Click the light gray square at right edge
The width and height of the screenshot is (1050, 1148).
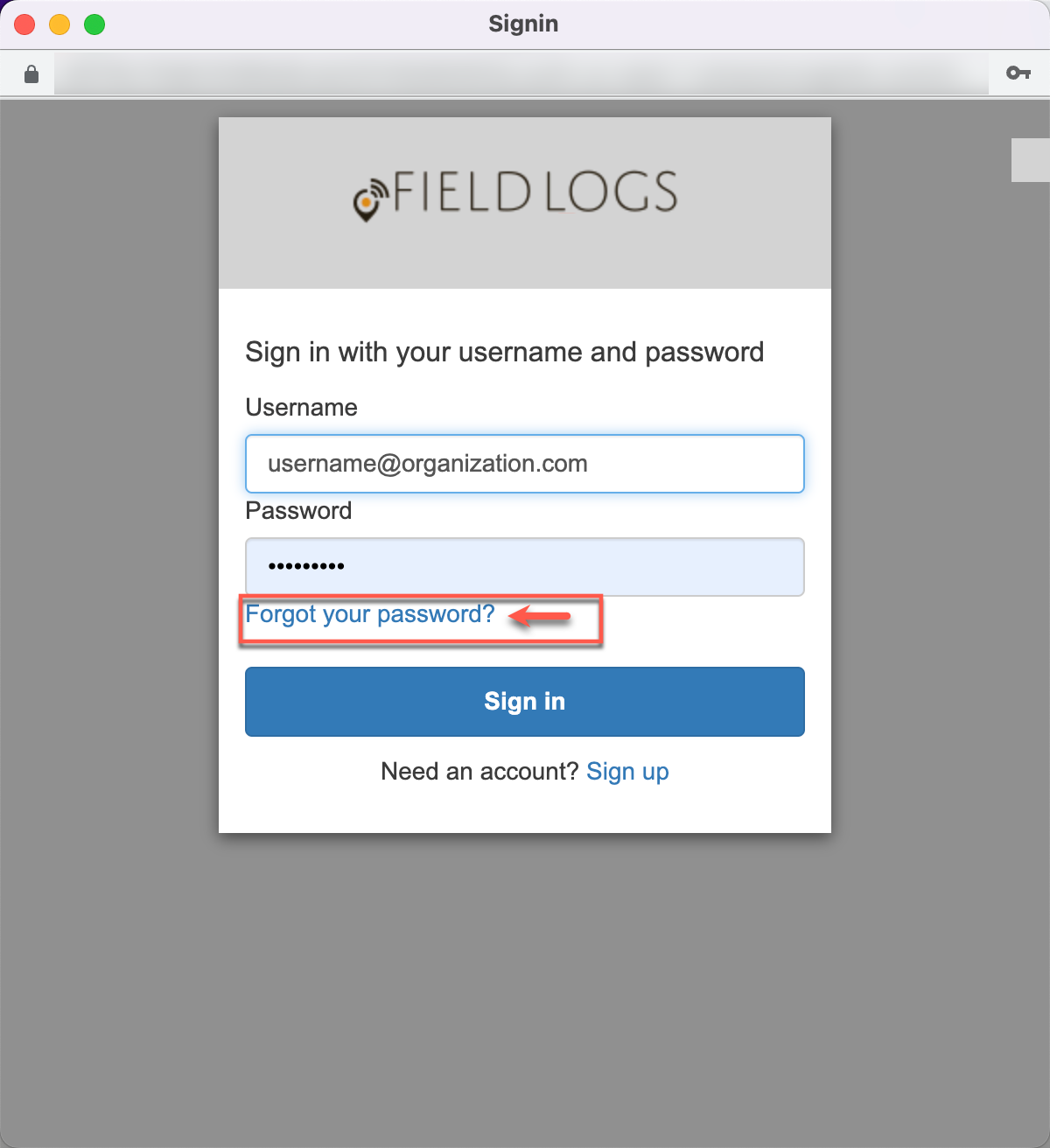[1030, 160]
